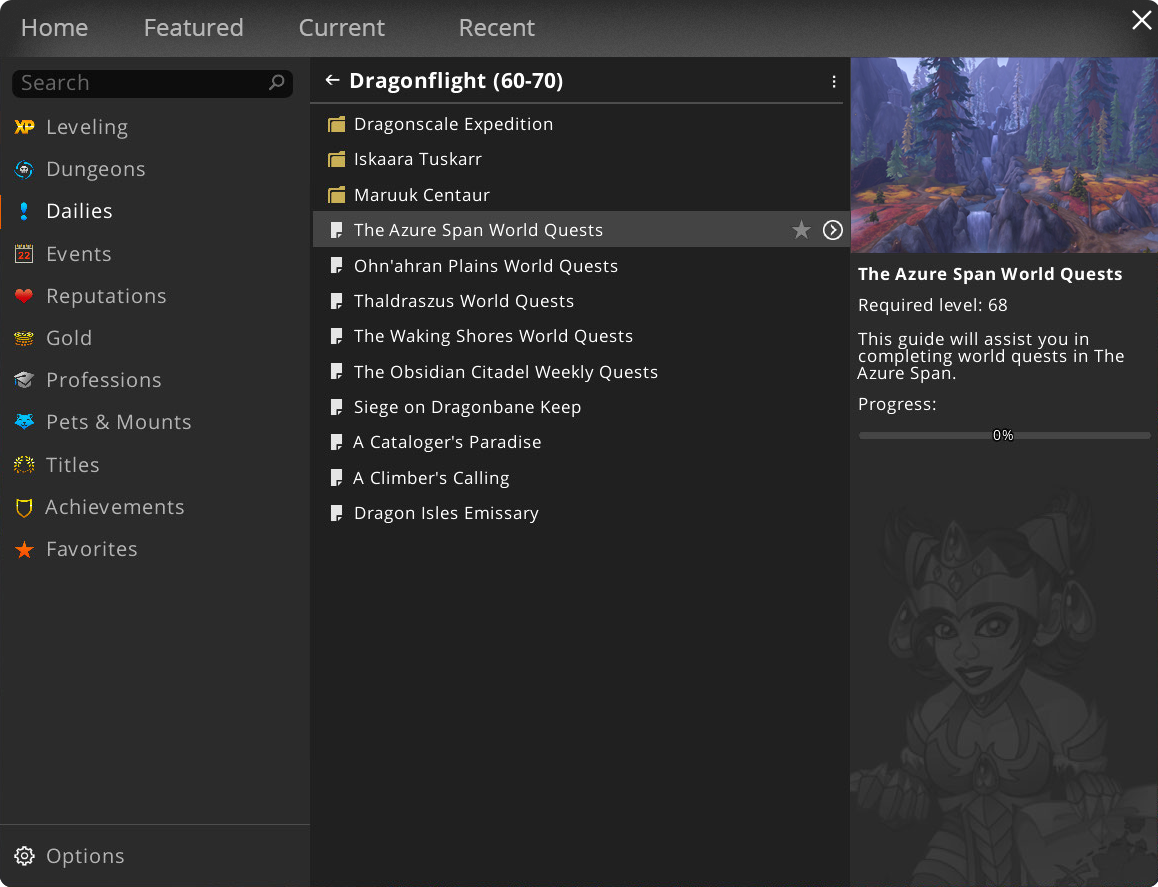Switch to the Current tab
The width and height of the screenshot is (1158, 887).
(x=342, y=28)
